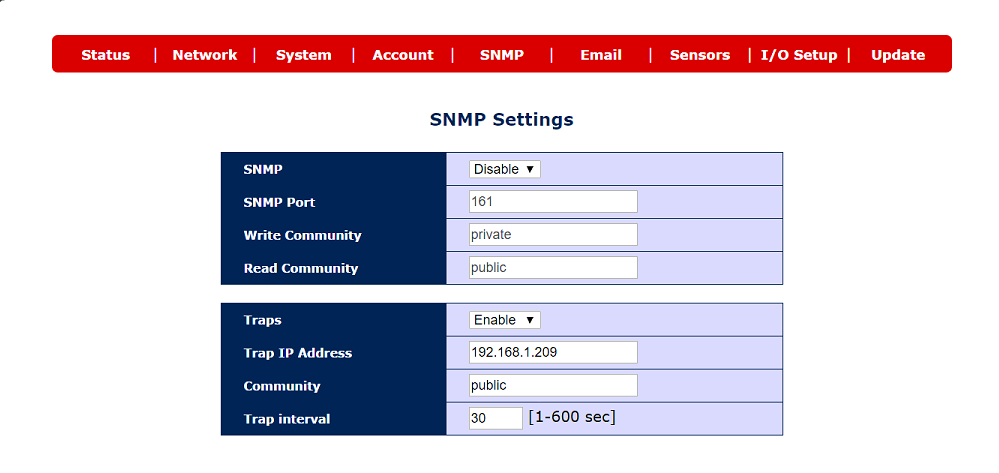
Task: Open the Email configuration page
Action: tap(601, 55)
